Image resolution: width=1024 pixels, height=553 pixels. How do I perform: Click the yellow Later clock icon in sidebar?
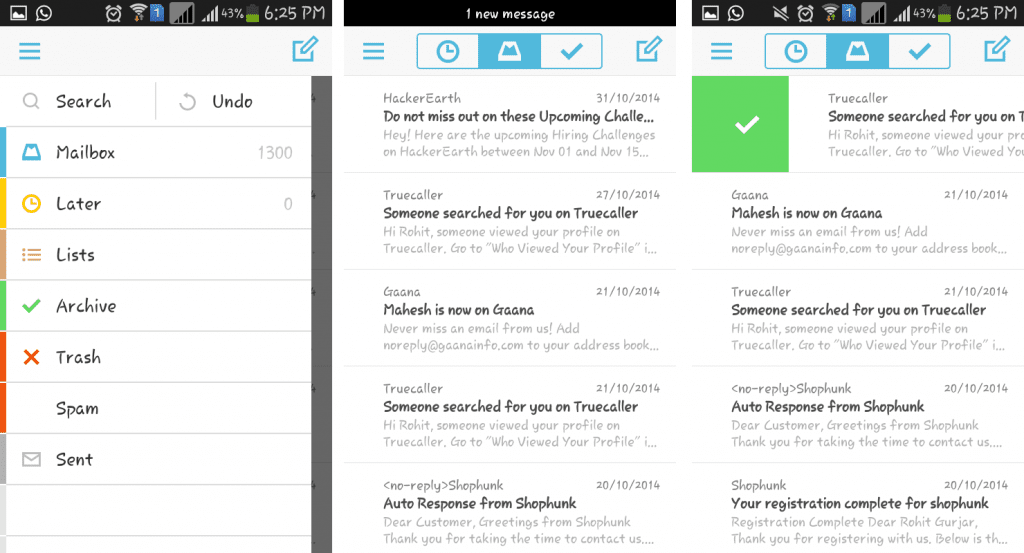pos(31,204)
